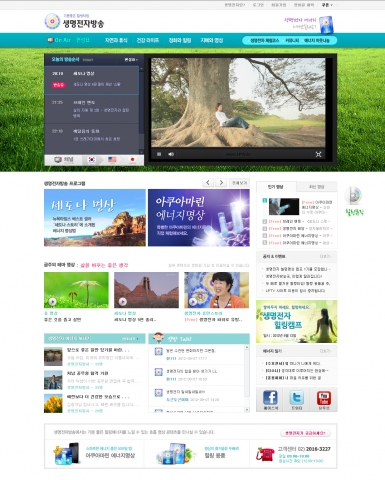This screenshot has width=385, height=480.
Task: Switch to the 인기 영상 tab
Action: pyautogui.click(x=276, y=187)
